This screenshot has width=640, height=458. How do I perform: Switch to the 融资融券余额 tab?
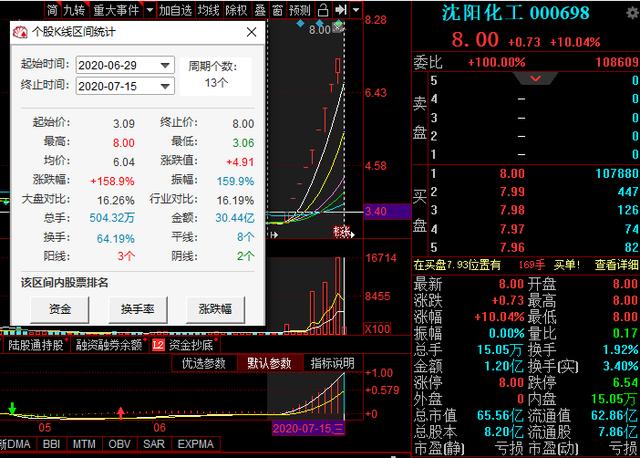tap(109, 345)
